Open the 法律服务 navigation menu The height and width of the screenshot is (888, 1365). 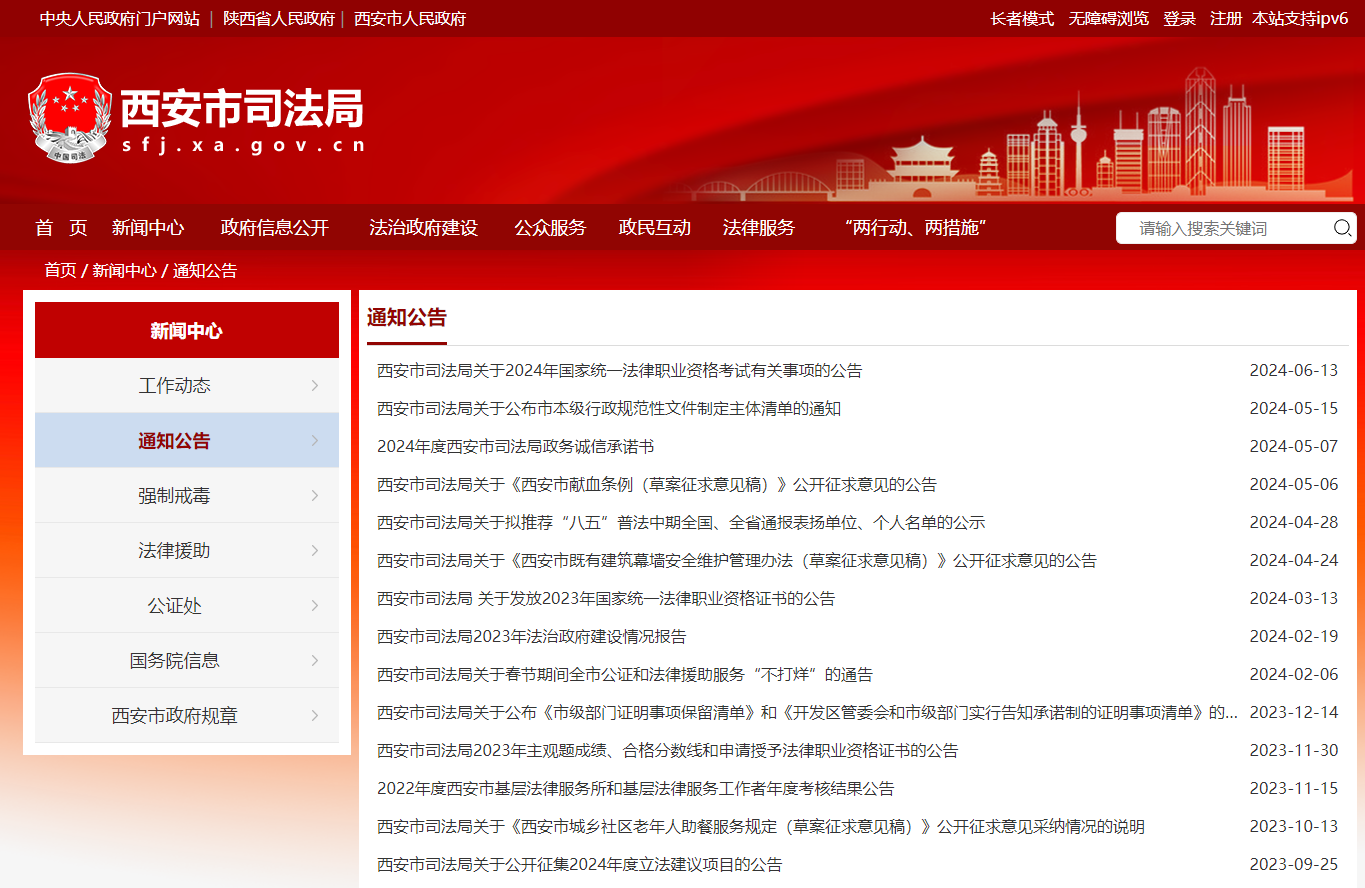tap(758, 228)
